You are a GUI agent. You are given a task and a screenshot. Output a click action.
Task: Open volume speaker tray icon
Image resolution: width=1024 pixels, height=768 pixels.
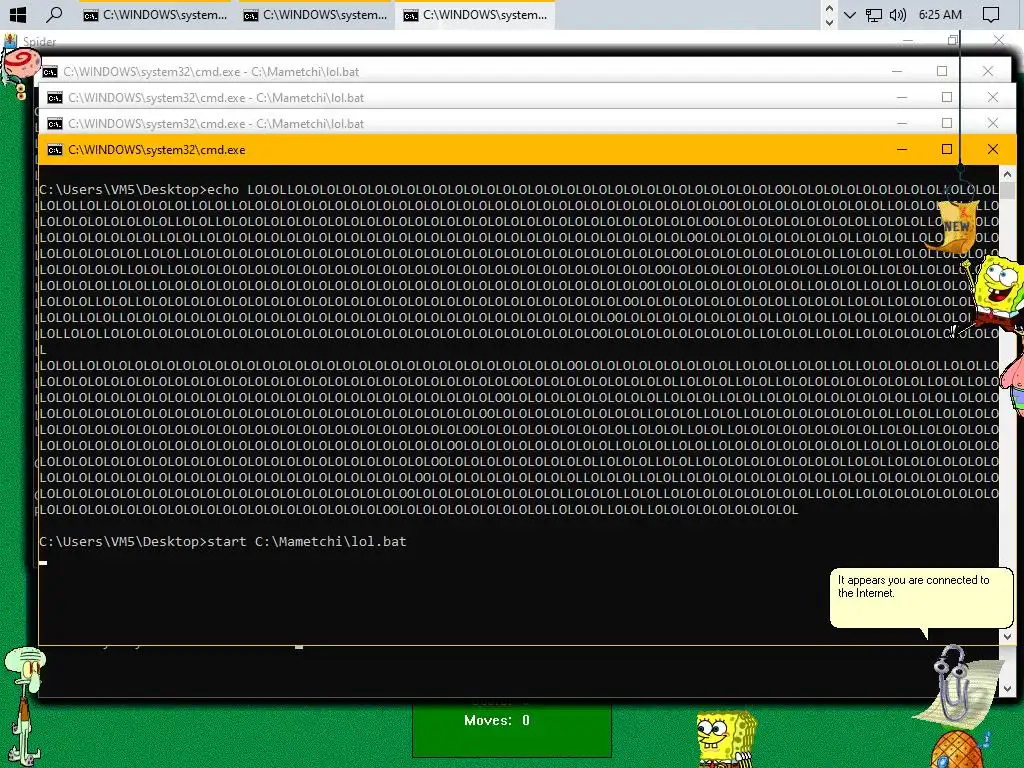(898, 15)
